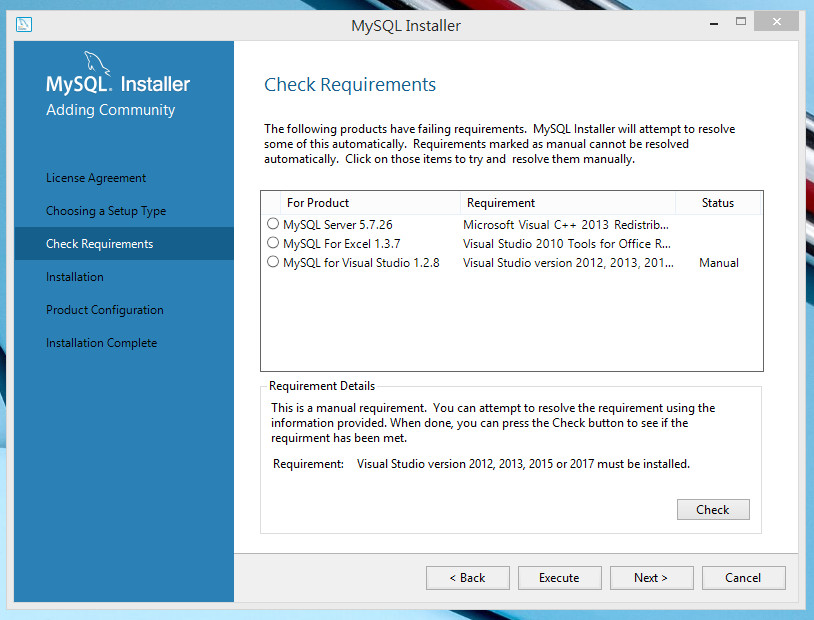The width and height of the screenshot is (814, 620).
Task: Click the Cancel button
Action: [x=743, y=578]
